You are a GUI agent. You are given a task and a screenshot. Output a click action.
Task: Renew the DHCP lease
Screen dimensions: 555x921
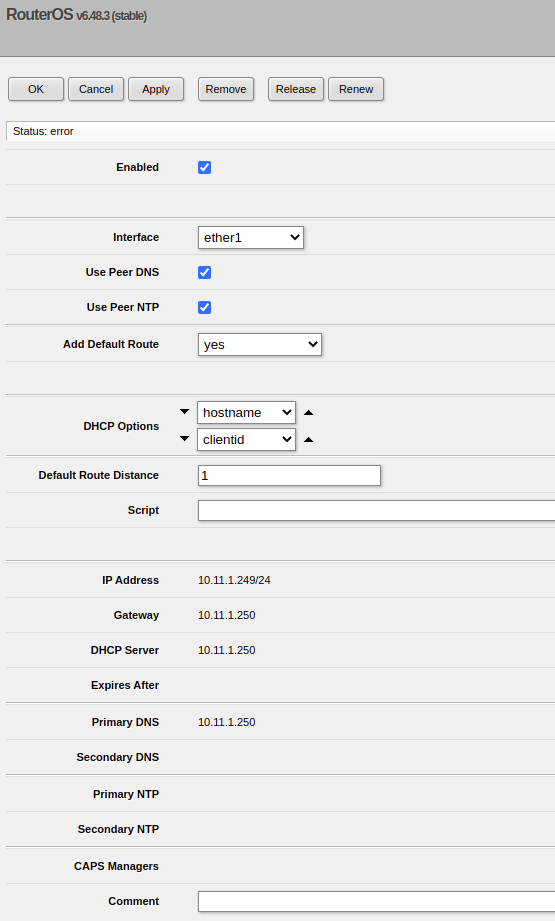point(356,89)
